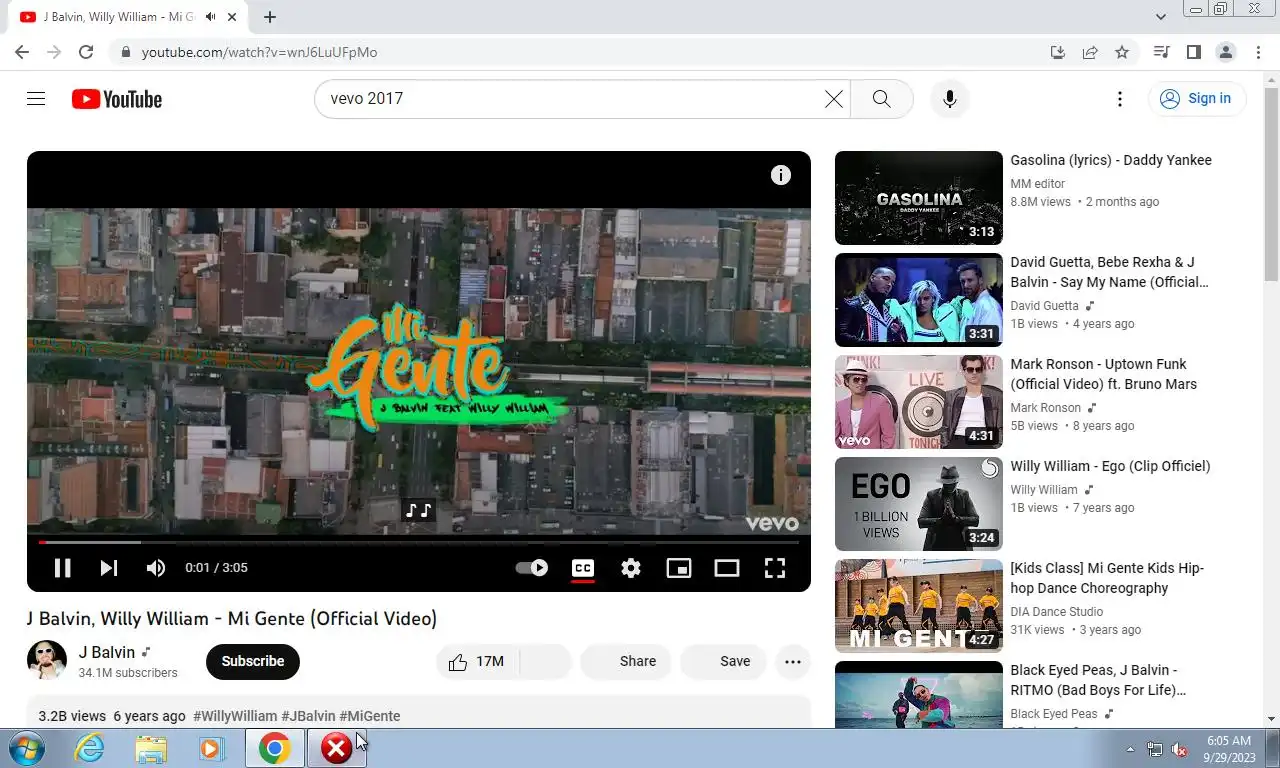Screen dimensions: 1280x768
Task: Click the Sign in button
Action: coord(1197,98)
